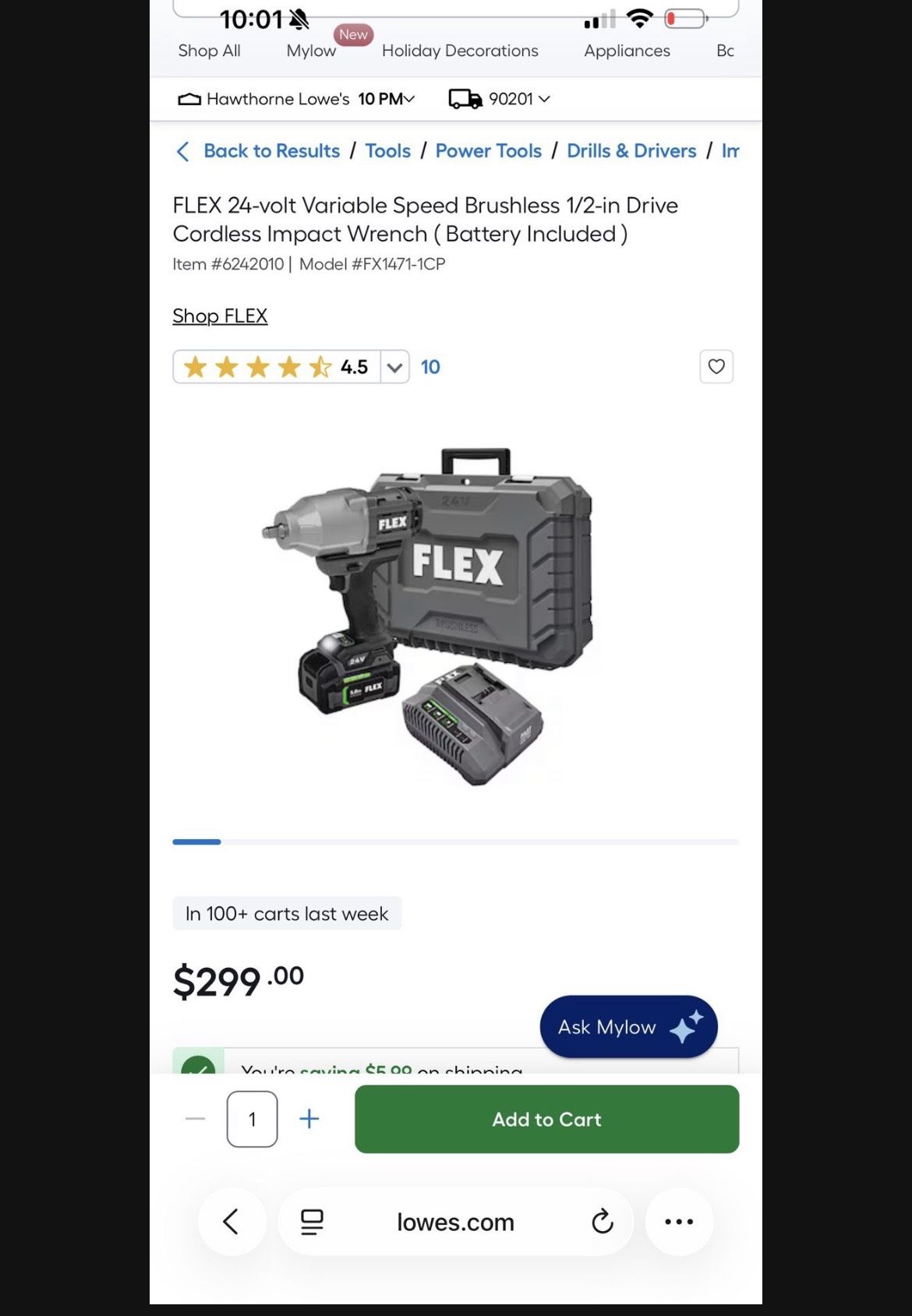Tap the heart icon to save item
912x1316 pixels.
pos(716,366)
